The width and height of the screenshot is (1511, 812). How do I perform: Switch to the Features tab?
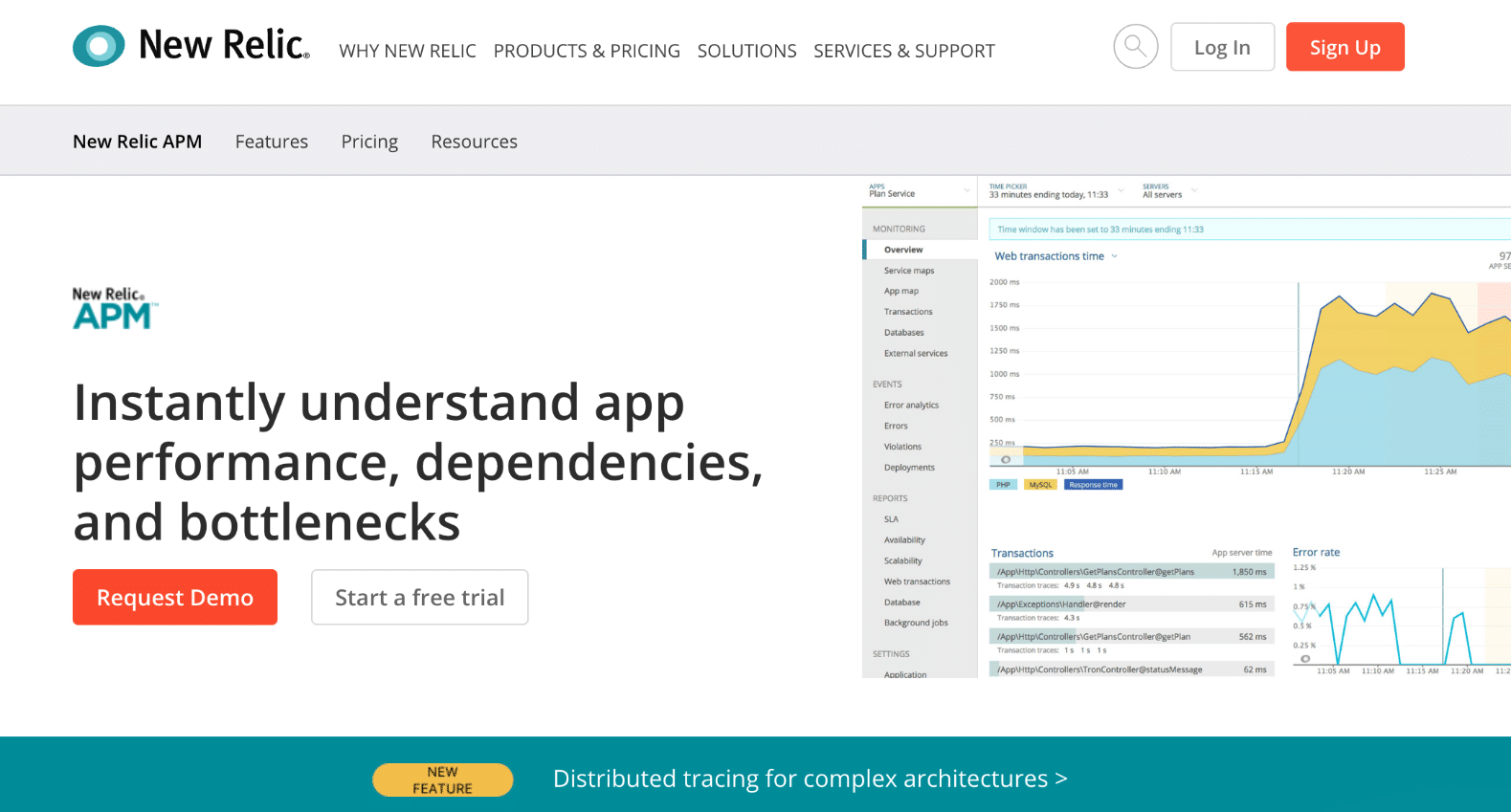[x=272, y=142]
